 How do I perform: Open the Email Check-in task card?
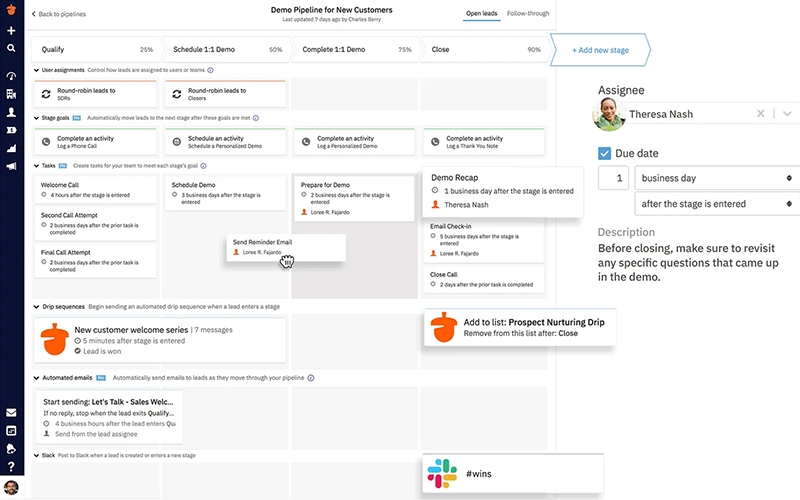[x=484, y=240]
